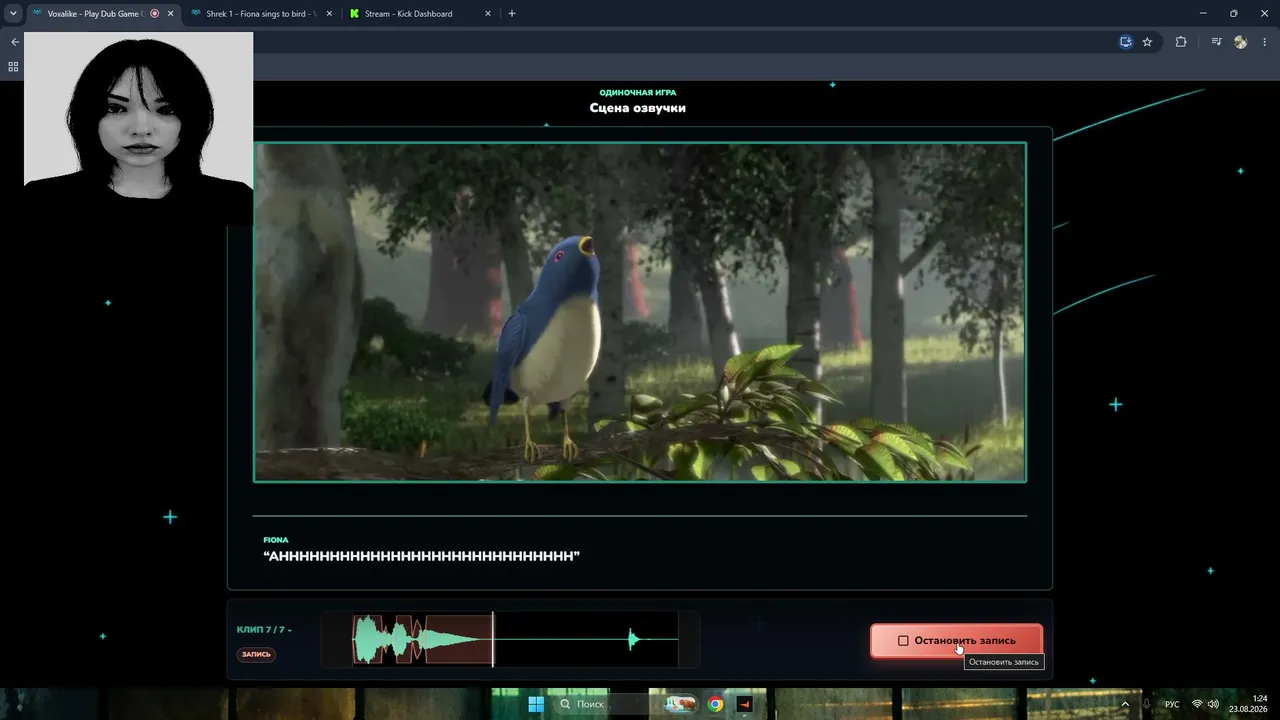The width and height of the screenshot is (1280, 720).
Task: Expand the hidden system tray icons chevron
Action: point(1124,704)
